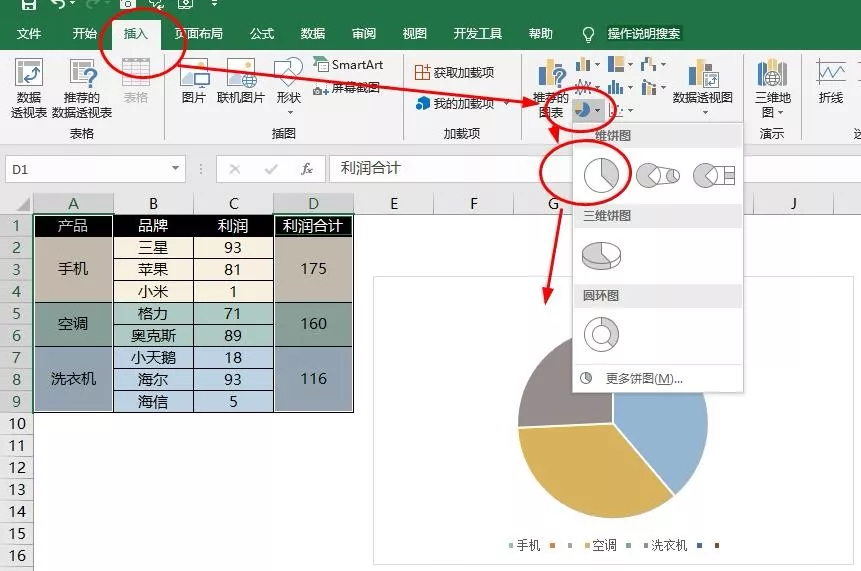Image resolution: width=861 pixels, height=571 pixels.
Task: Expand the Name Box dropdown
Action: [x=175, y=168]
